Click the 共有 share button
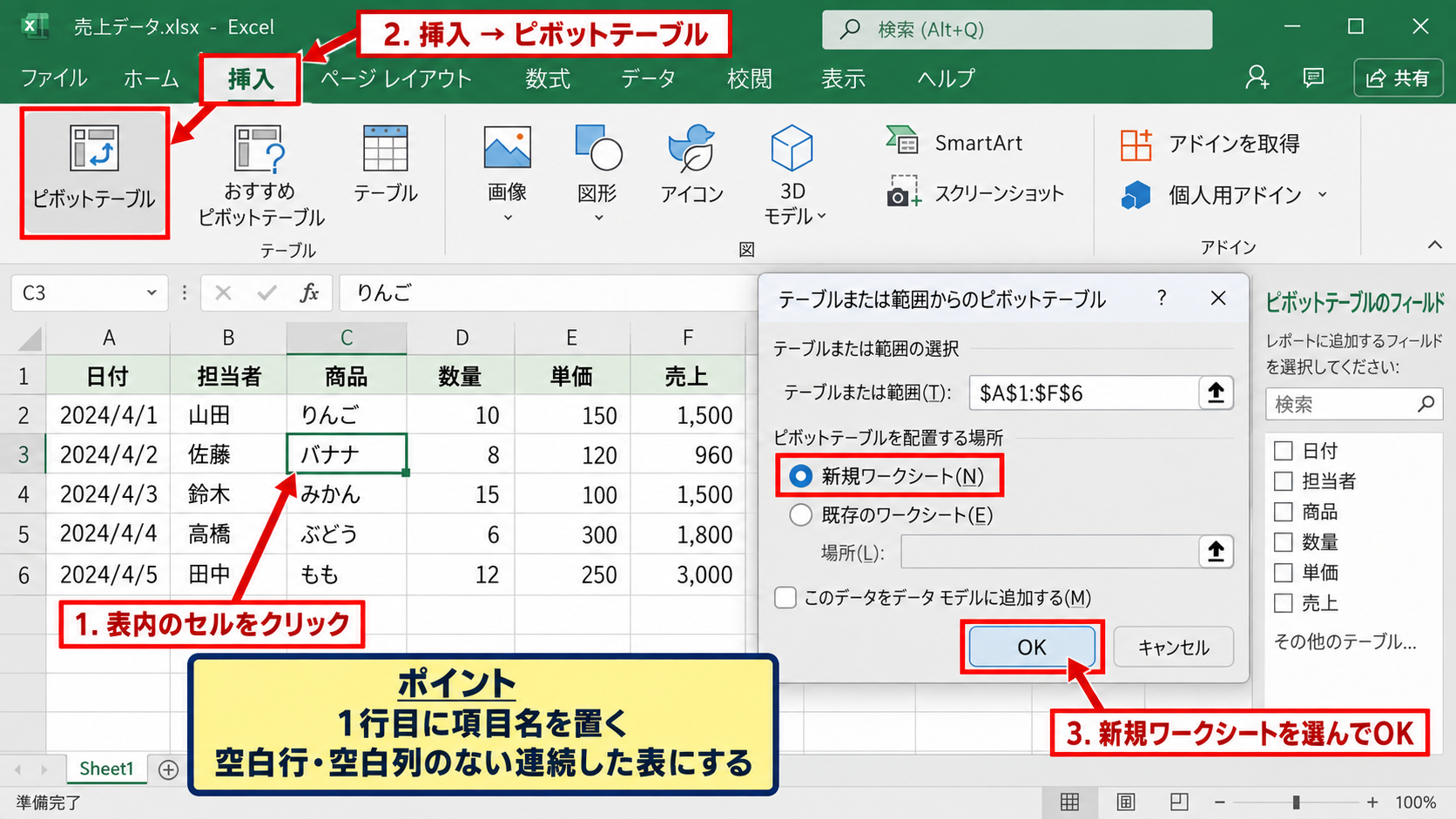The width and height of the screenshot is (1456, 819). (x=1399, y=78)
